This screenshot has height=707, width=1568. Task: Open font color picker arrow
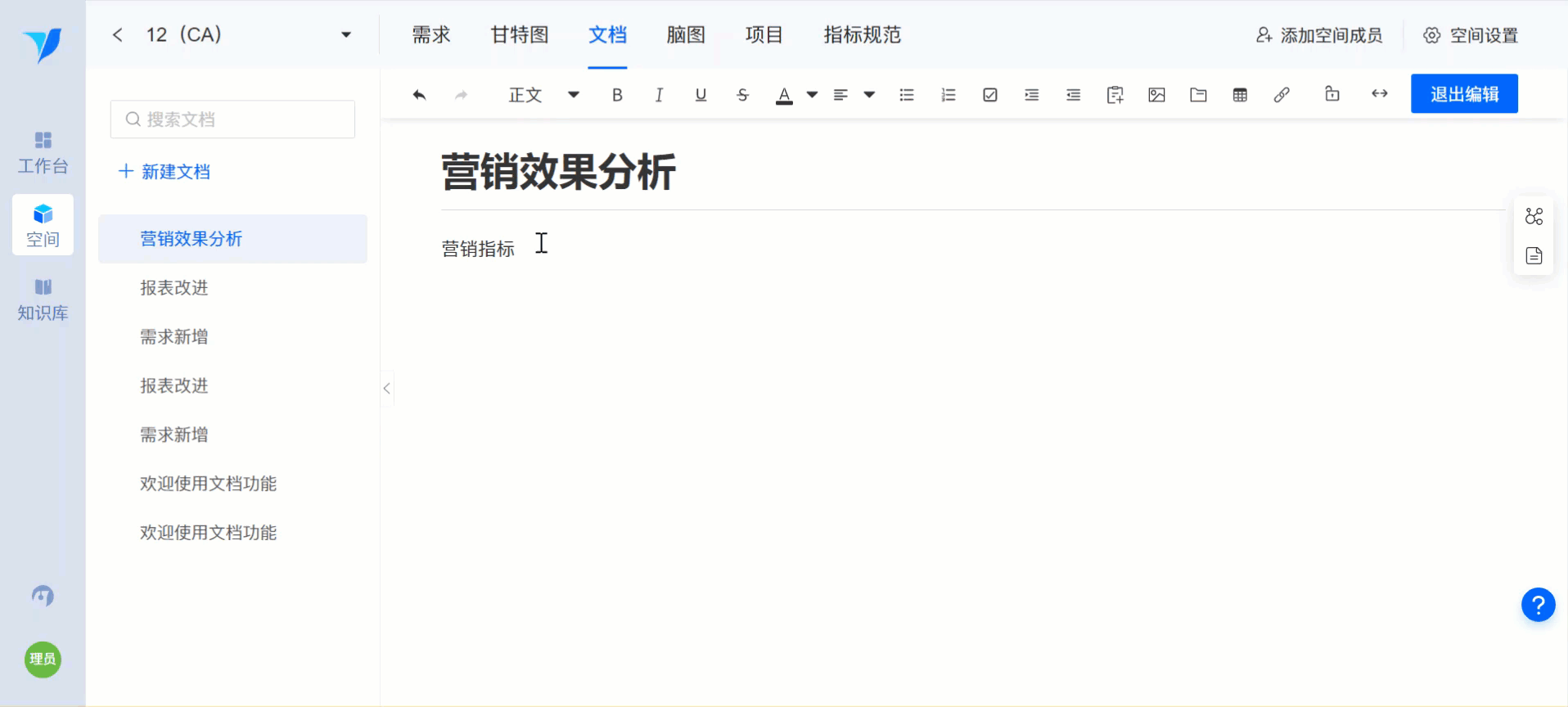pyautogui.click(x=812, y=95)
